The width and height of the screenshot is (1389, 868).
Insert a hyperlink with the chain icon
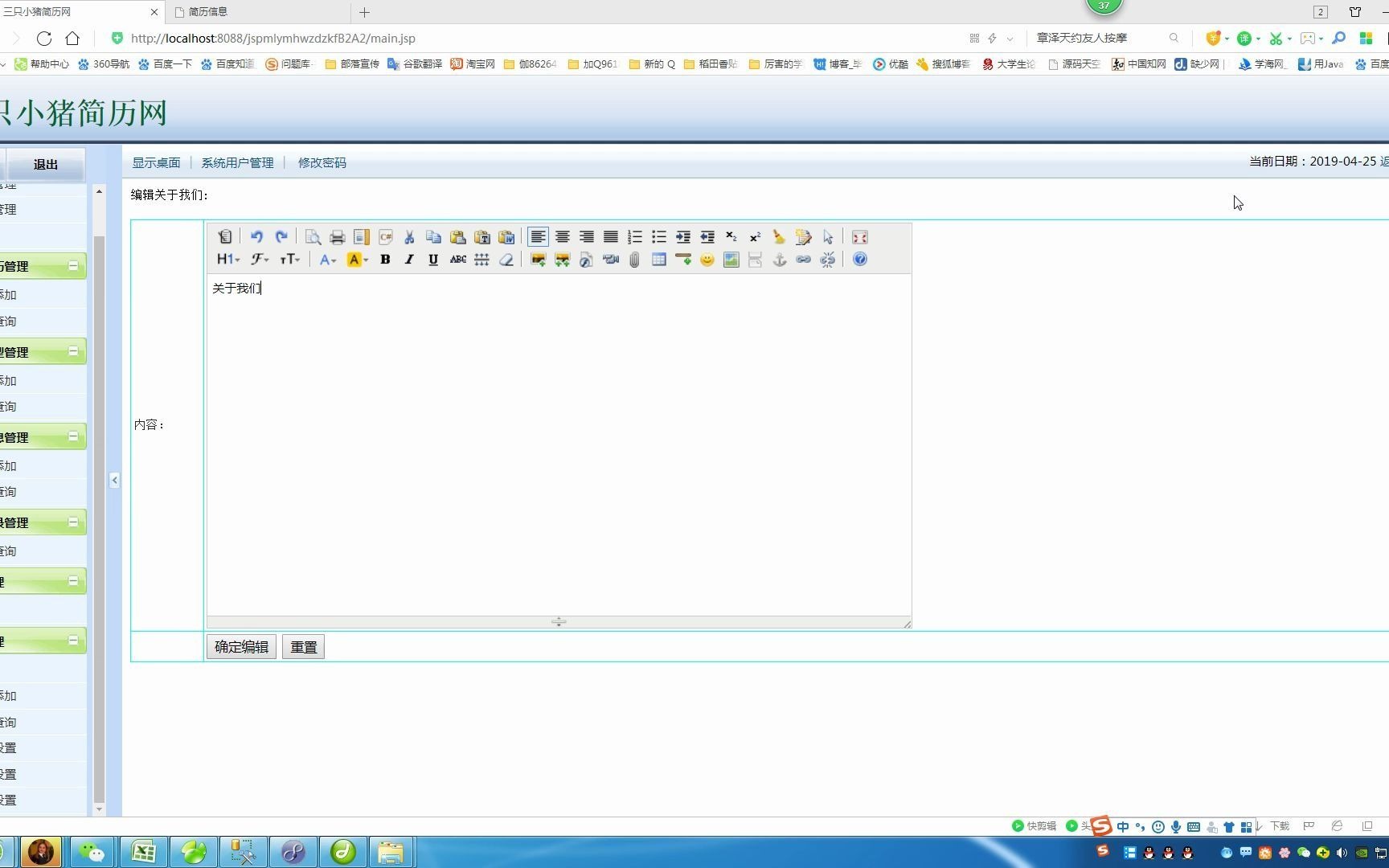click(803, 260)
